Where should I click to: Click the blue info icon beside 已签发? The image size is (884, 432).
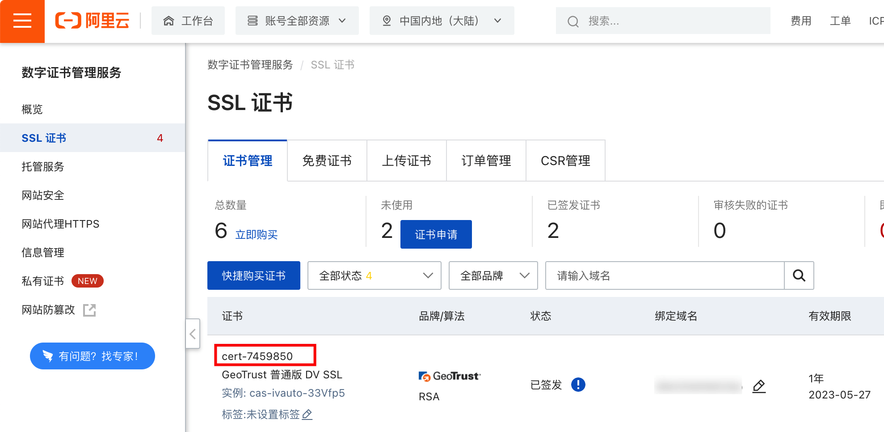pyautogui.click(x=578, y=385)
